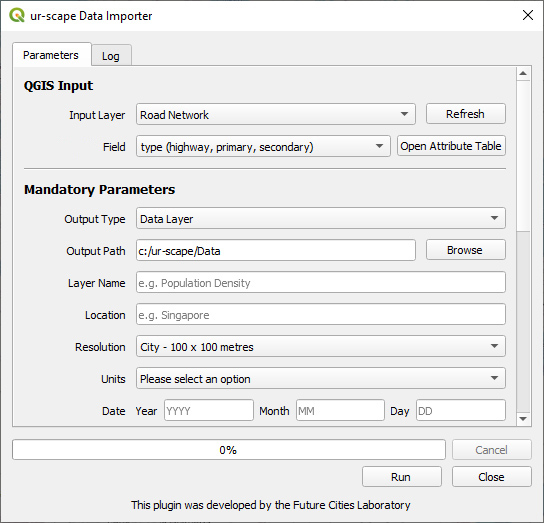The height and width of the screenshot is (523, 544).
Task: Click the Close button at bottom
Action: tap(492, 477)
